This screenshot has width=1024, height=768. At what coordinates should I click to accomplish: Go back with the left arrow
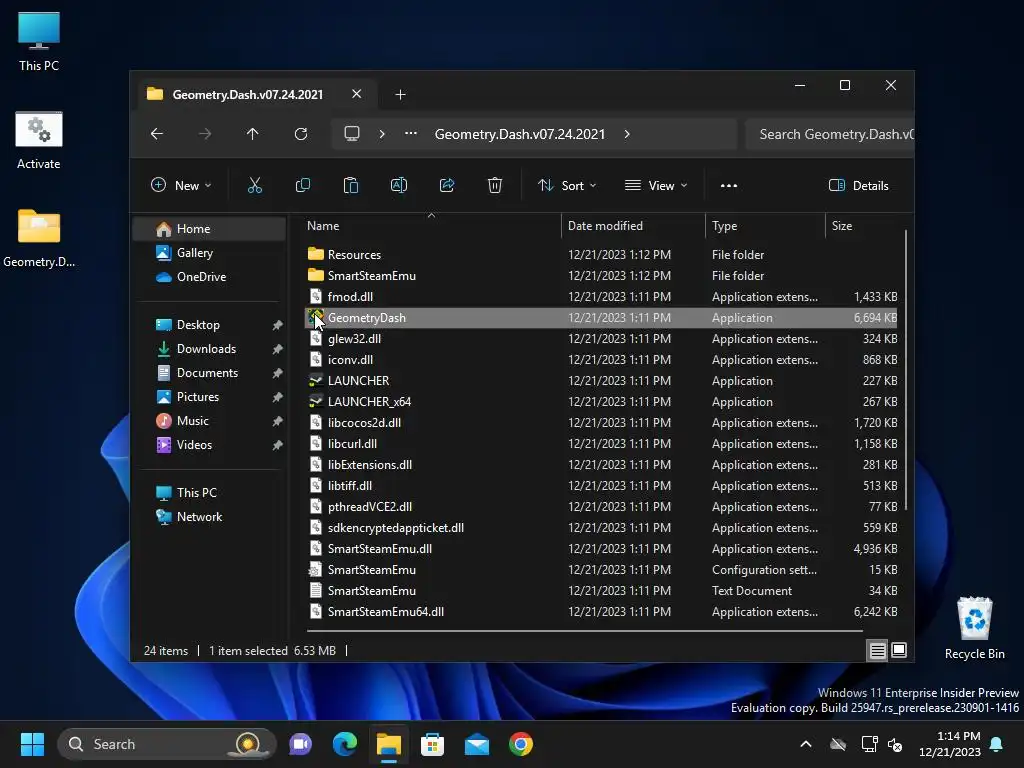click(157, 134)
